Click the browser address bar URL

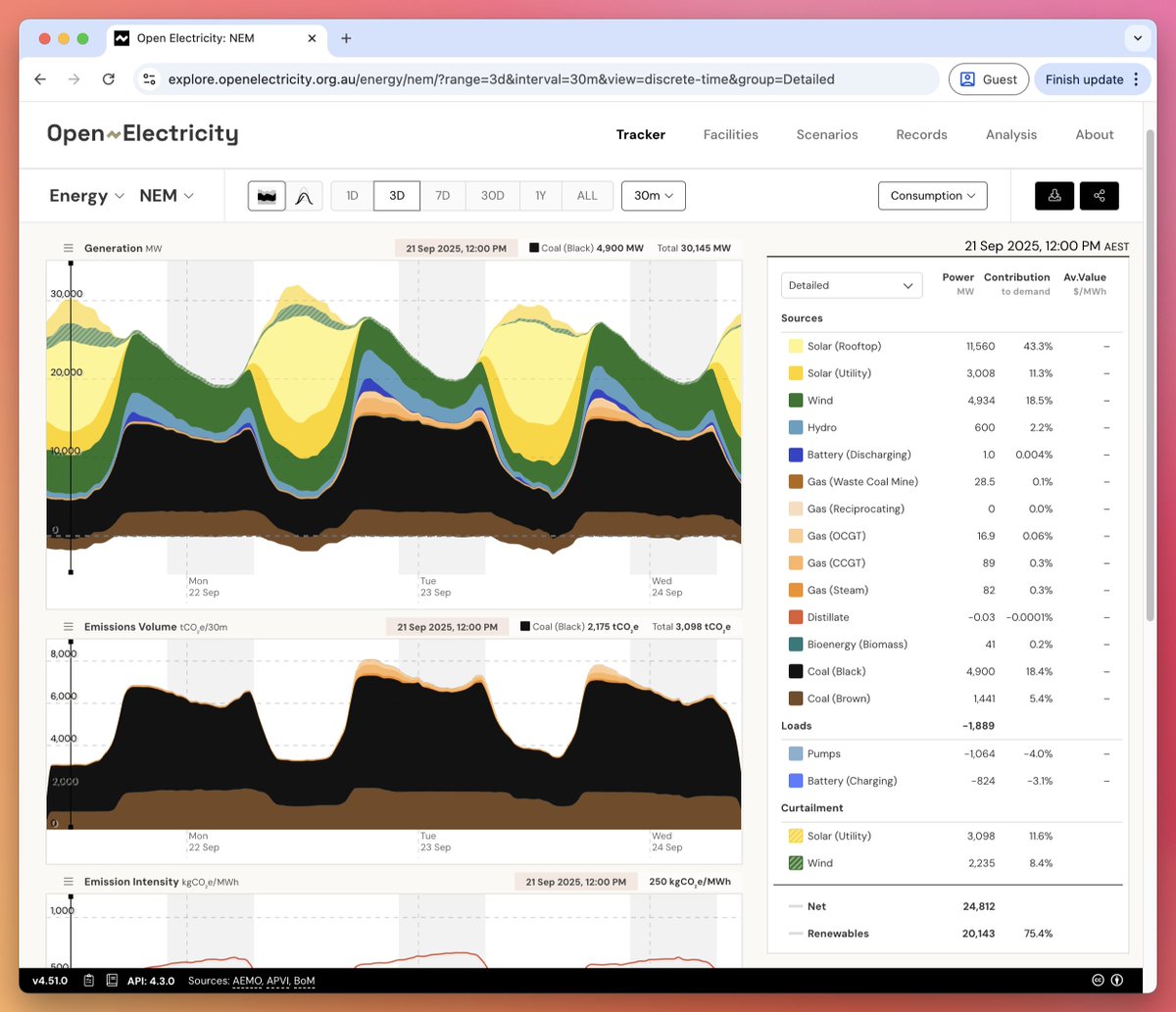click(x=501, y=79)
